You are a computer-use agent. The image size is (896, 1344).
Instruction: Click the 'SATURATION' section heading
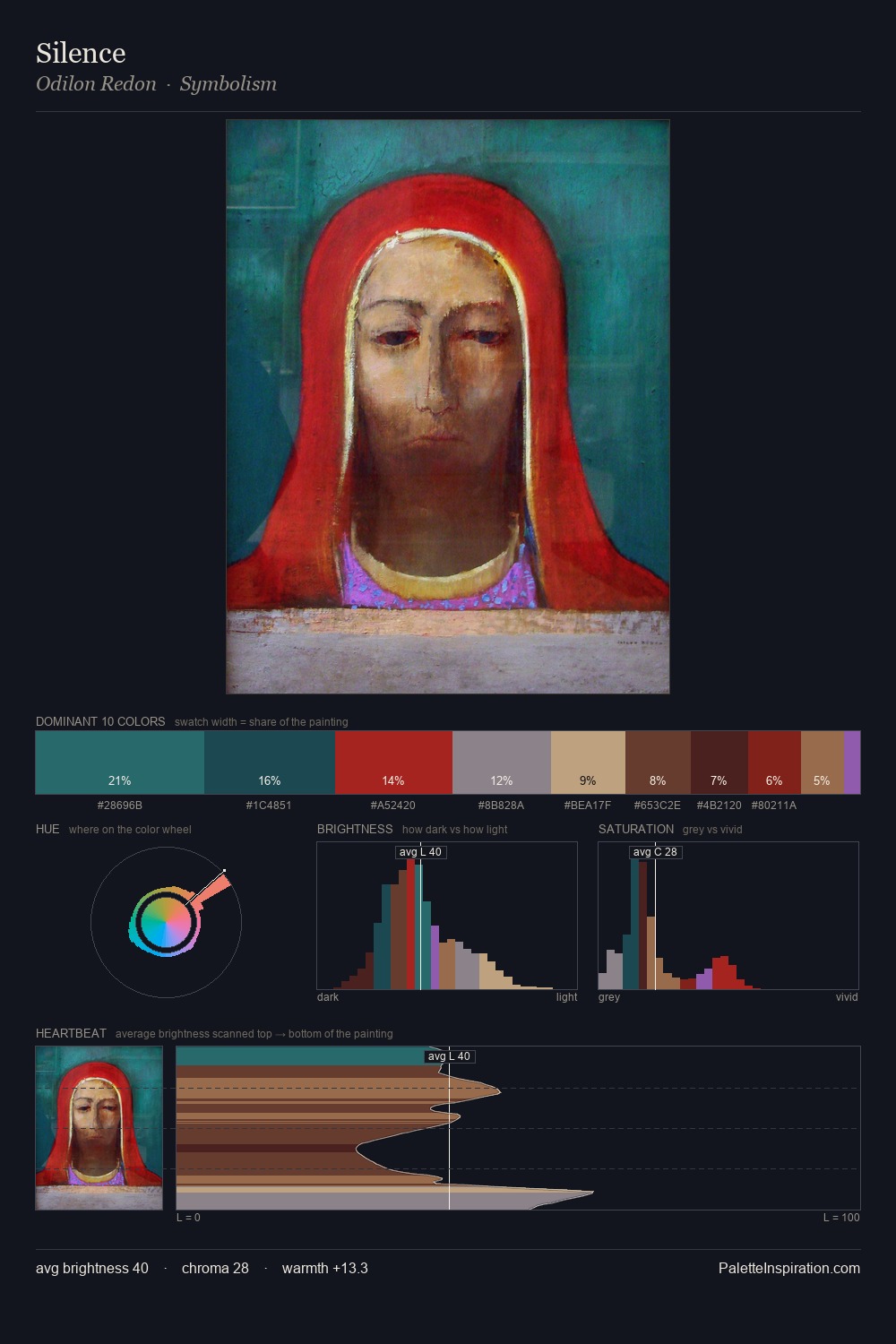(636, 829)
